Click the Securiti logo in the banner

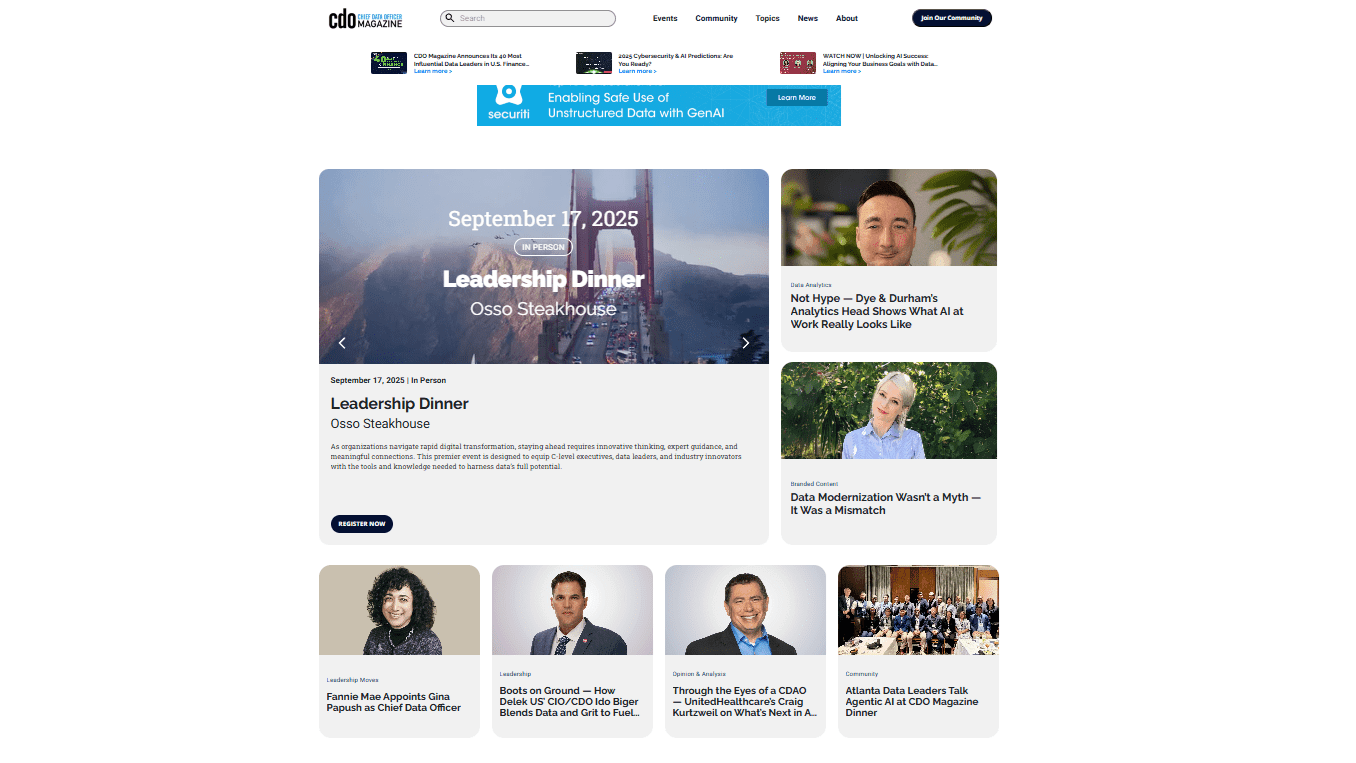pos(509,104)
